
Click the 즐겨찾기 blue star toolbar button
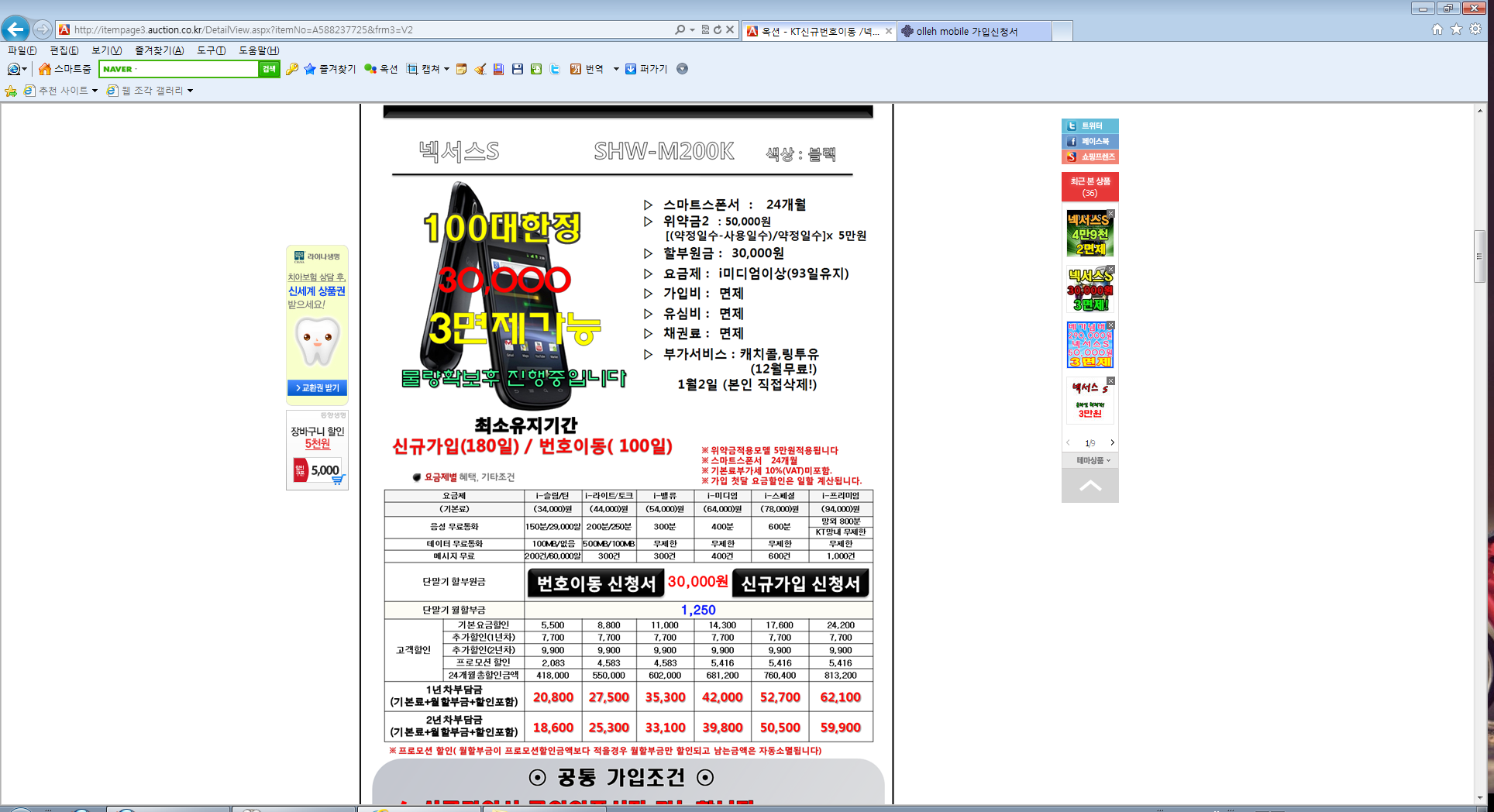[330, 69]
